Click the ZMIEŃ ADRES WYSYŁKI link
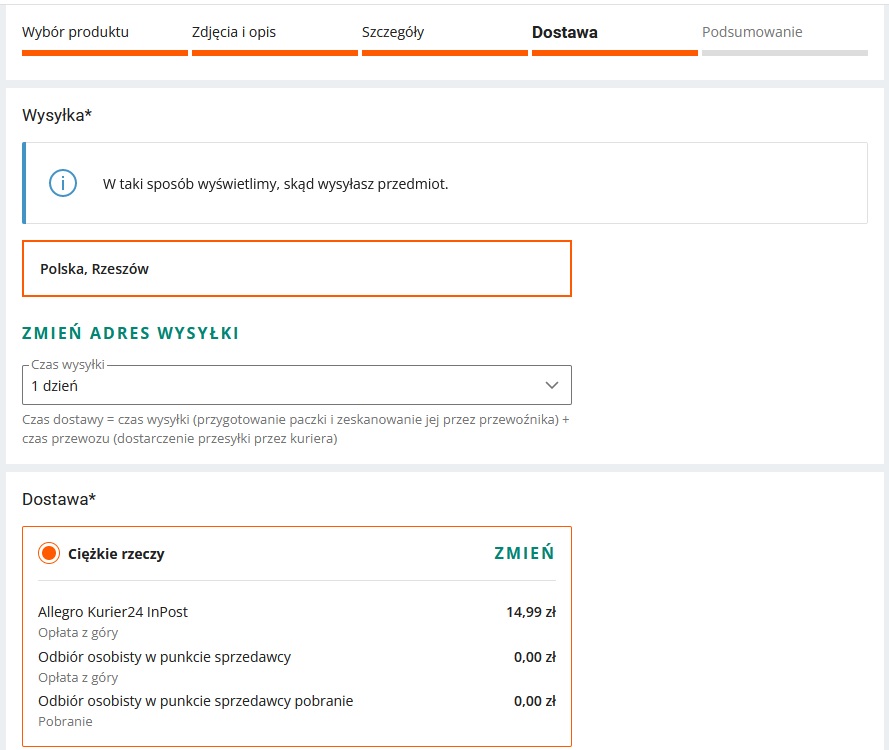889x750 pixels. click(131, 334)
